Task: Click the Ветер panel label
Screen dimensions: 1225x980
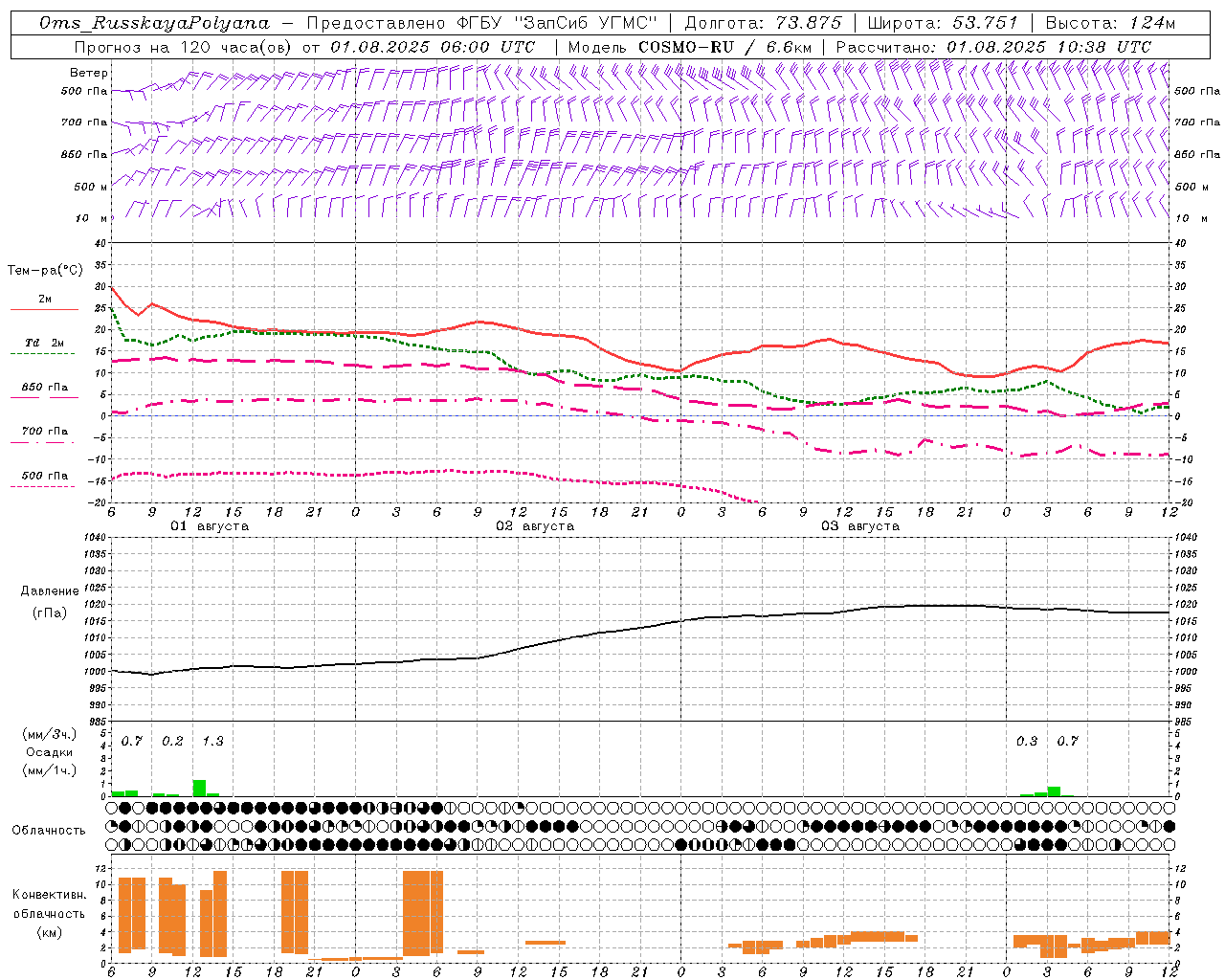Action: tap(88, 73)
